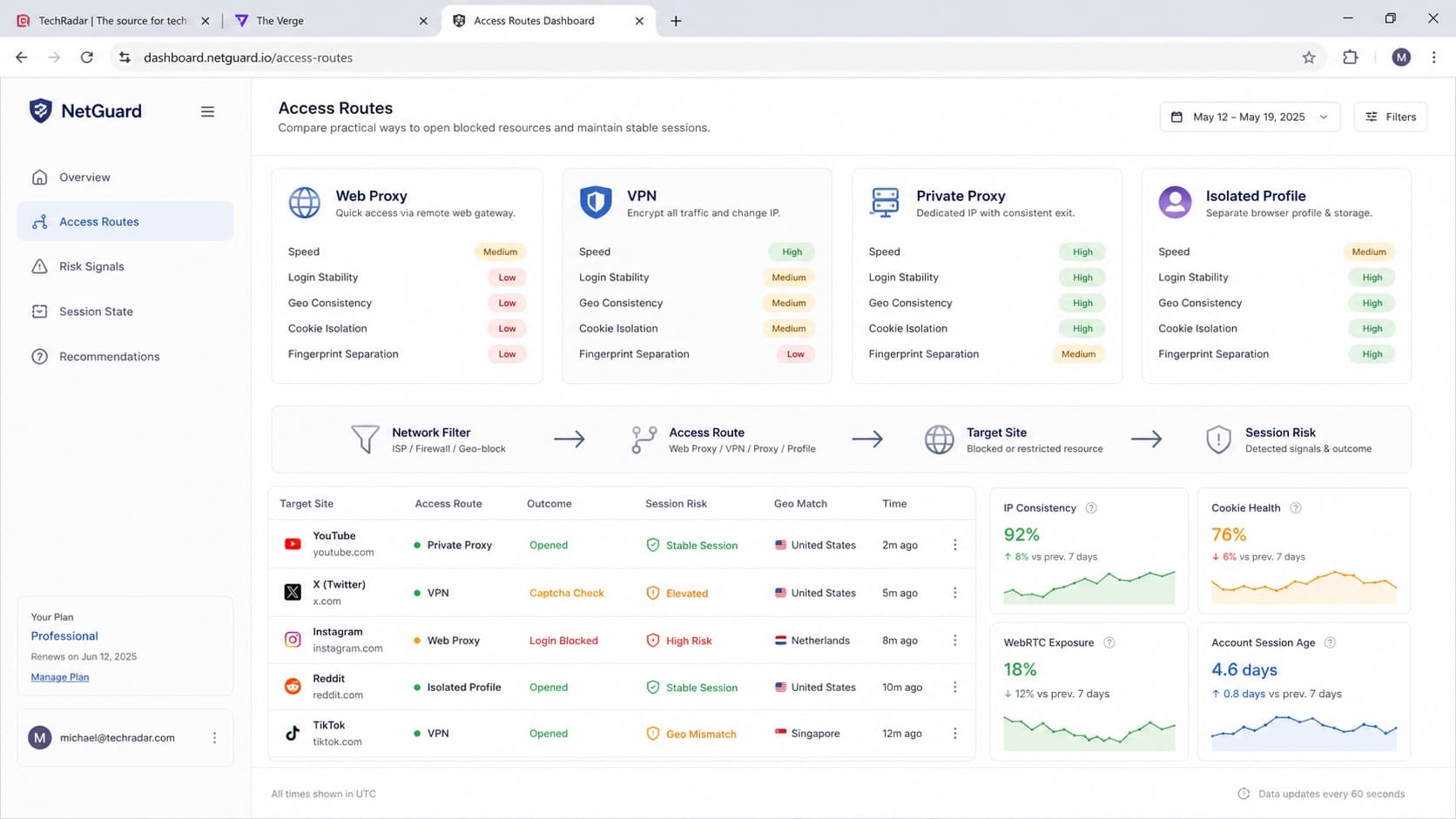Screen dimensions: 1456x819
Task: Open row options for the YouTube entry
Action: pyautogui.click(x=955, y=545)
